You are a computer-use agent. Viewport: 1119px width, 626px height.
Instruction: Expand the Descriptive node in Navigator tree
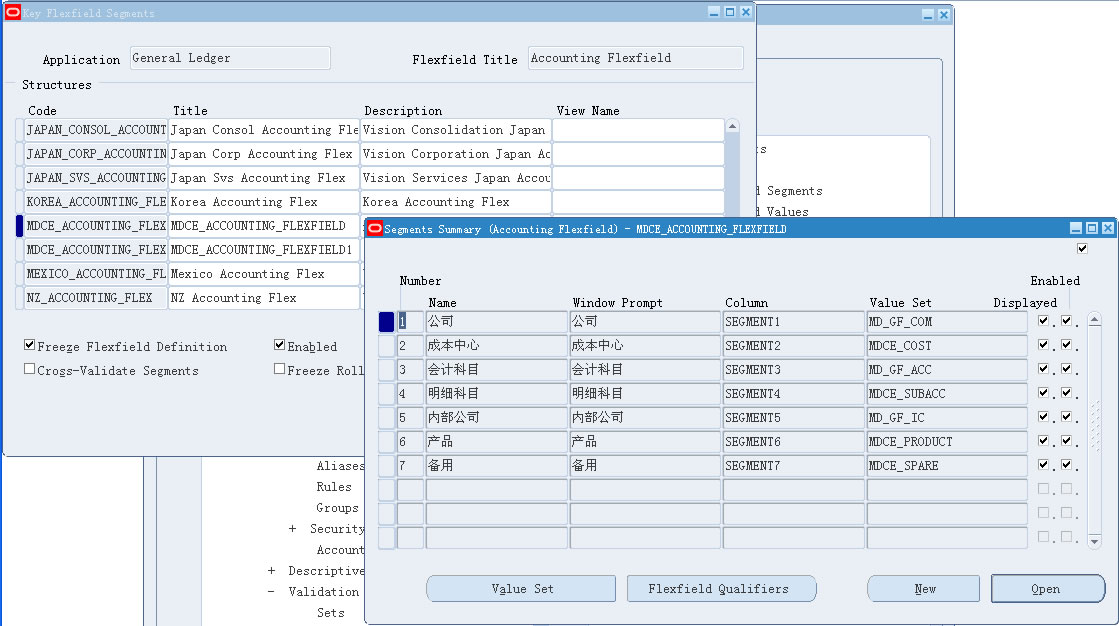271,571
